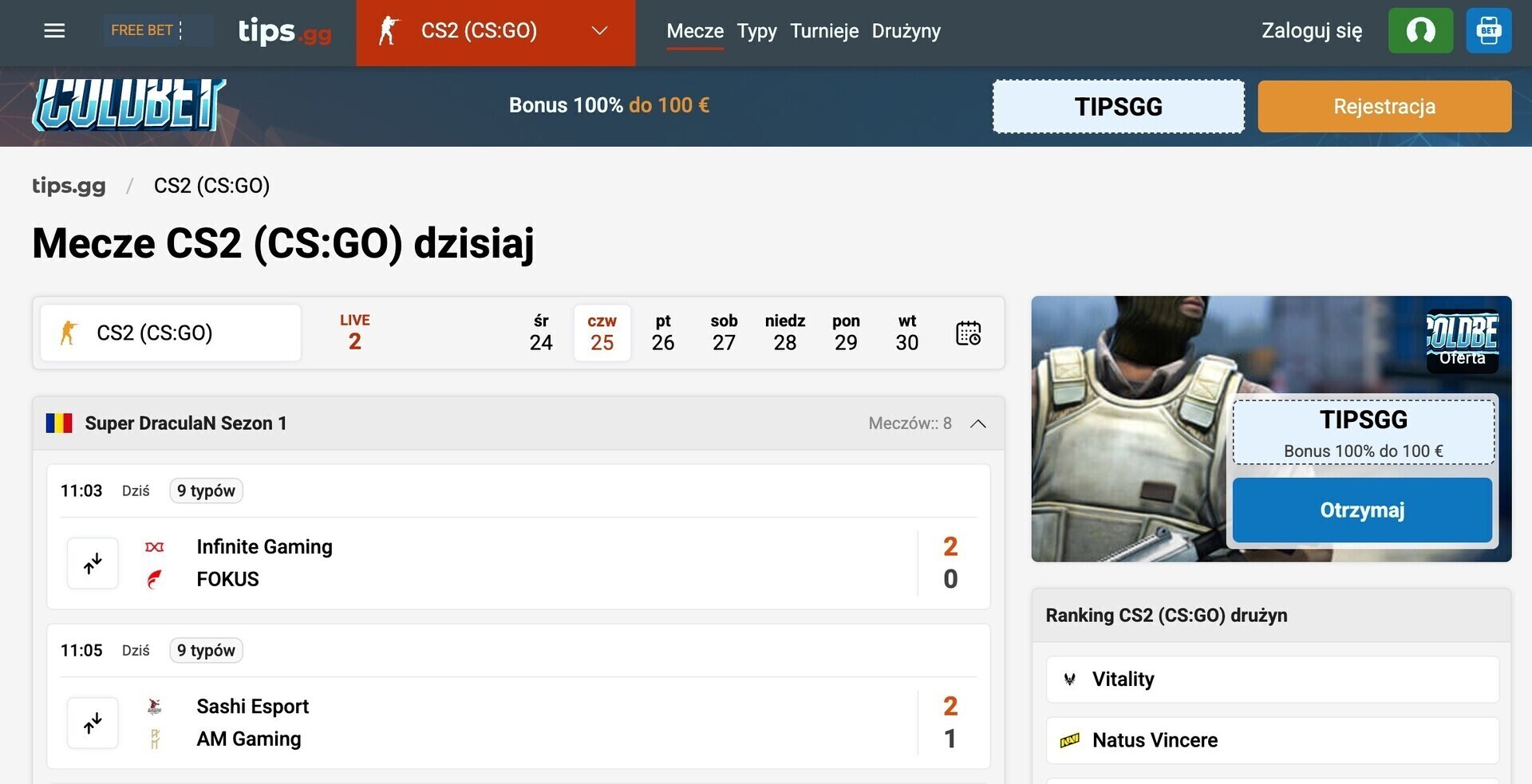Screen dimensions: 1532x784
Task: Select Monday 29 date tab
Action: click(846, 333)
